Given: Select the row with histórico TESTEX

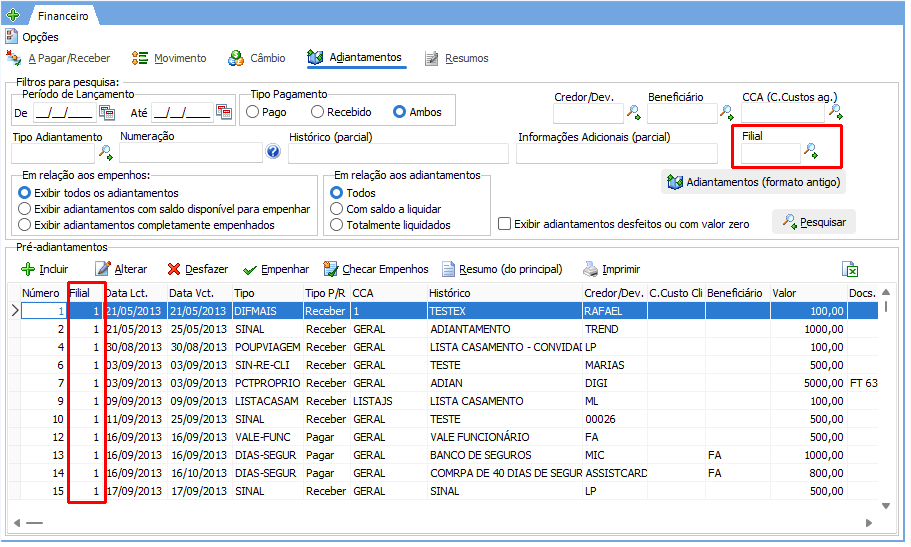Looking at the screenshot, I should [449, 311].
